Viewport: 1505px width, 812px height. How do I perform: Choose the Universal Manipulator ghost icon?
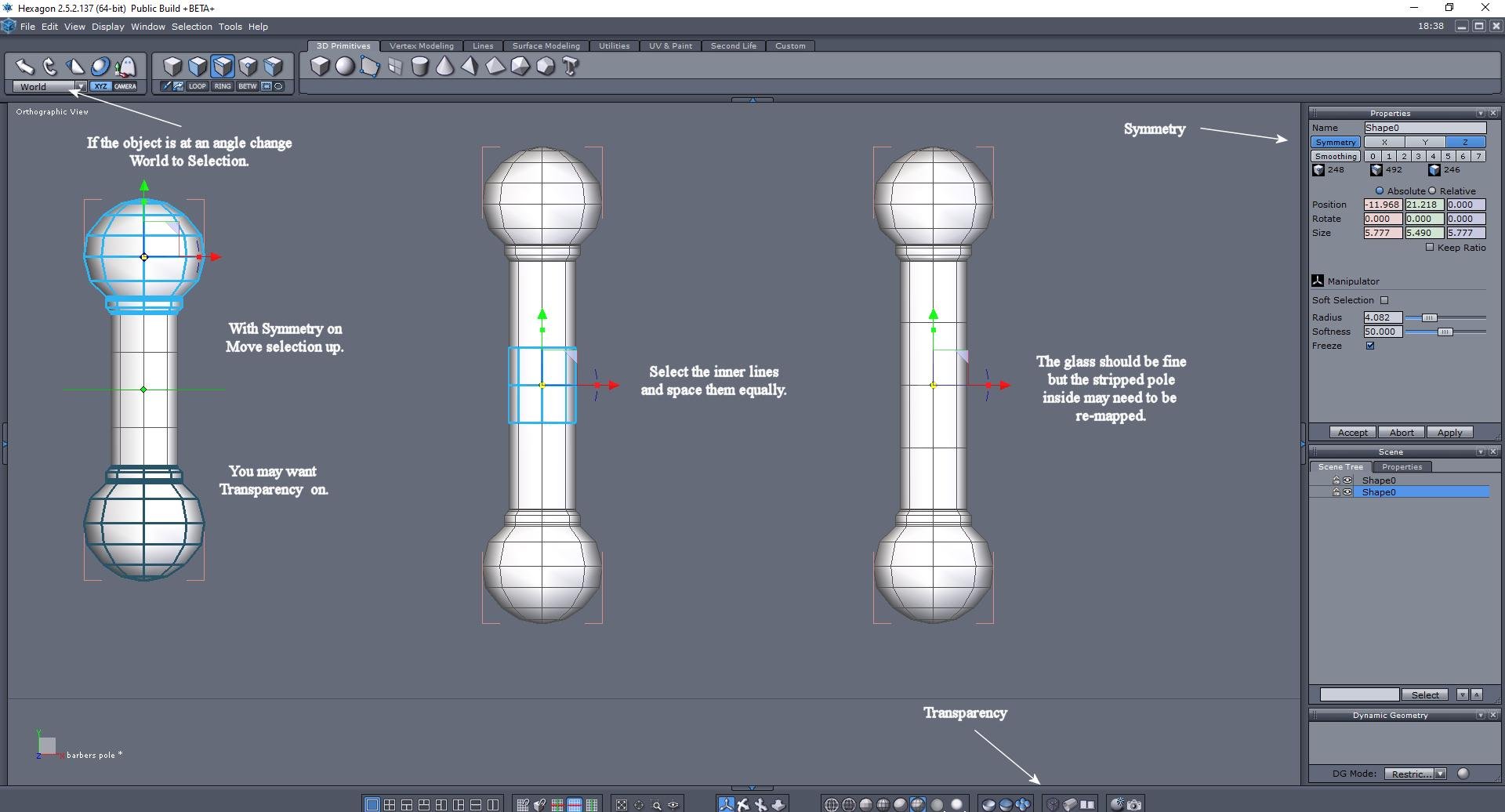(125, 67)
